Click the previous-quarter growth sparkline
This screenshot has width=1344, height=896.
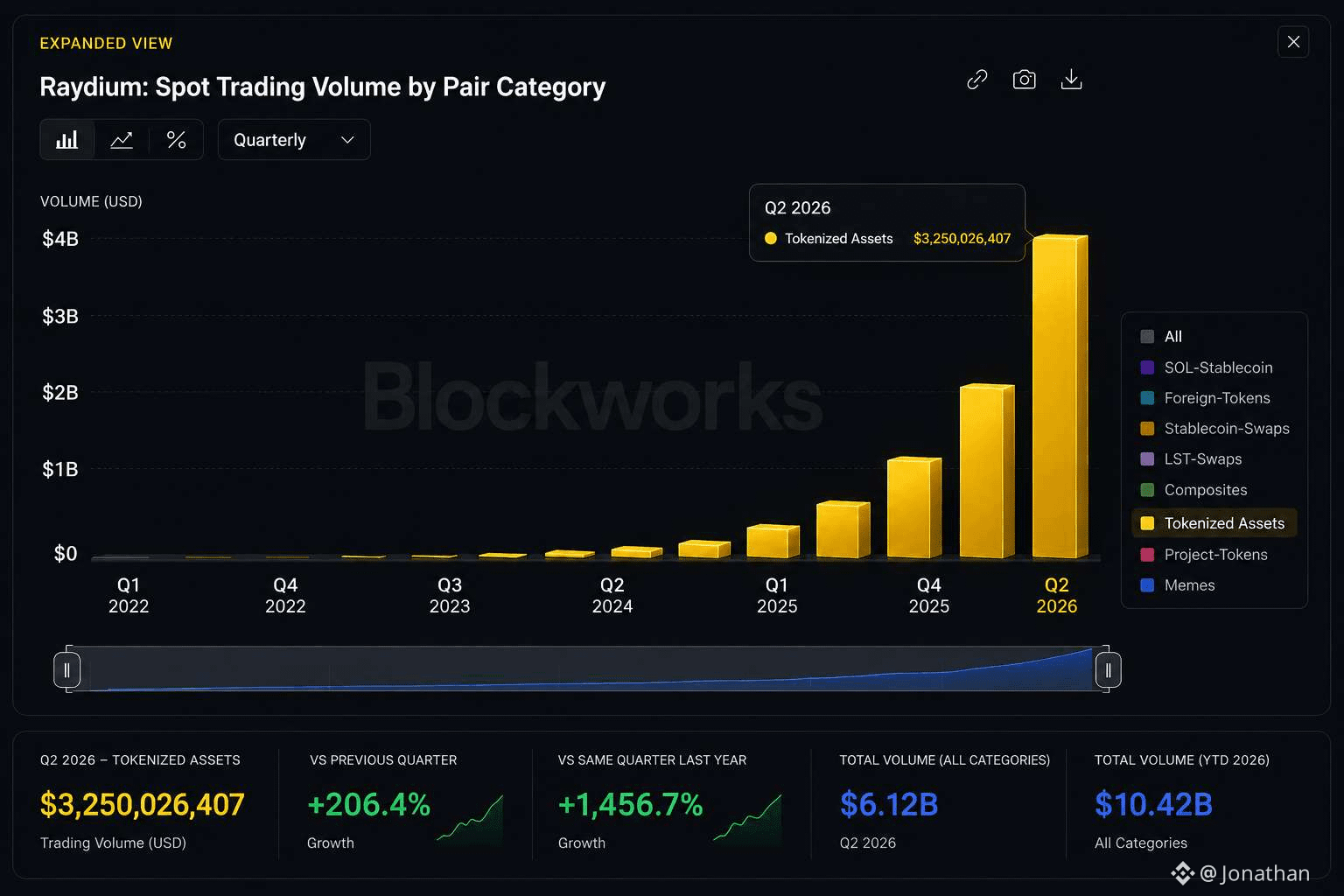470,818
